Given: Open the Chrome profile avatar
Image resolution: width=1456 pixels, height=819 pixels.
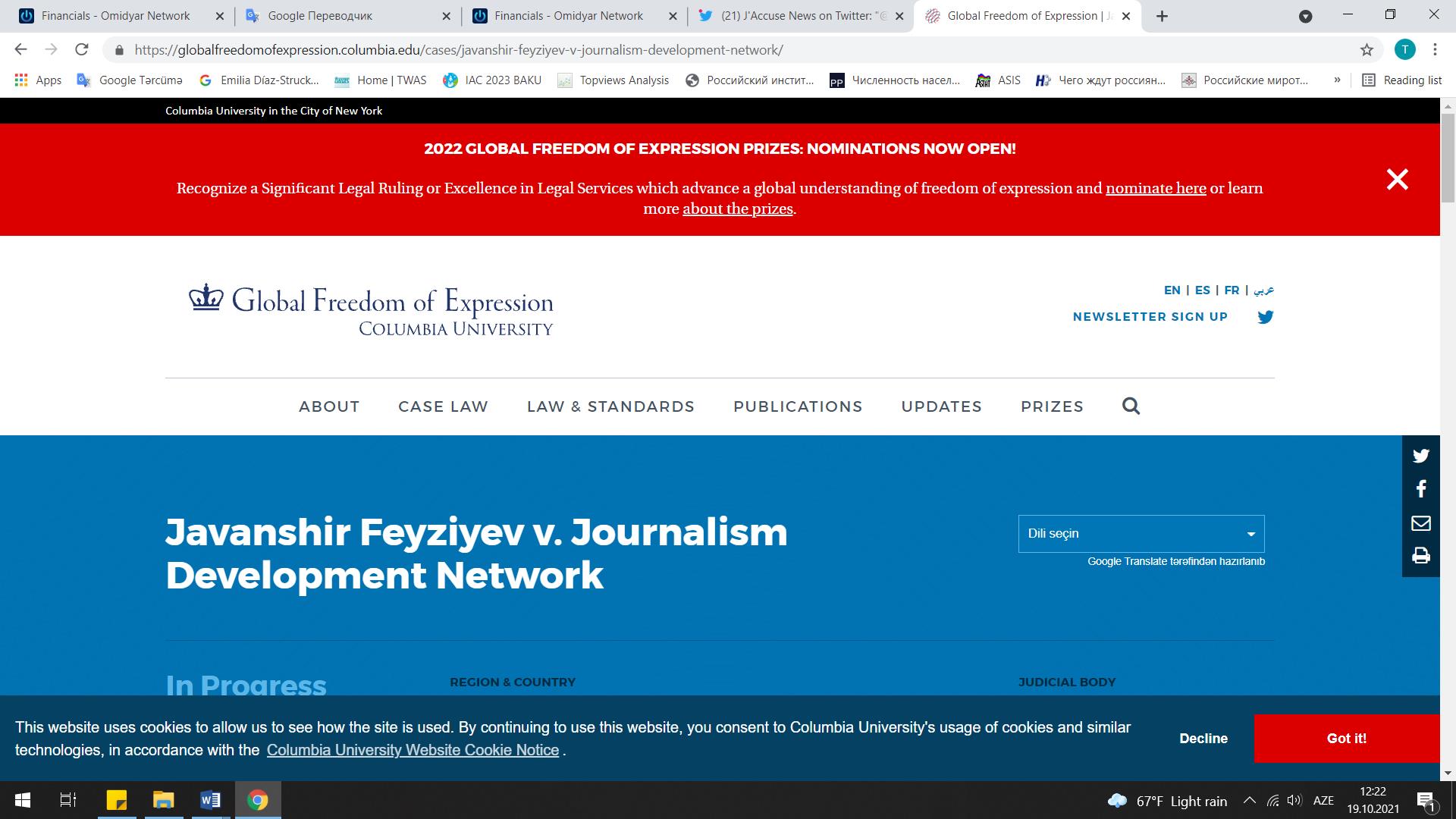Looking at the screenshot, I should [x=1404, y=50].
